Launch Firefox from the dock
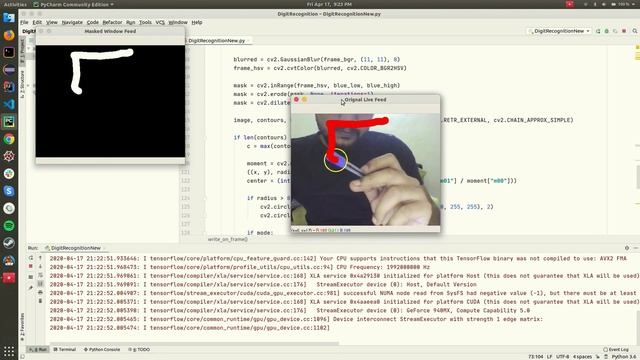The height and width of the screenshot is (360, 640). [x=9, y=35]
